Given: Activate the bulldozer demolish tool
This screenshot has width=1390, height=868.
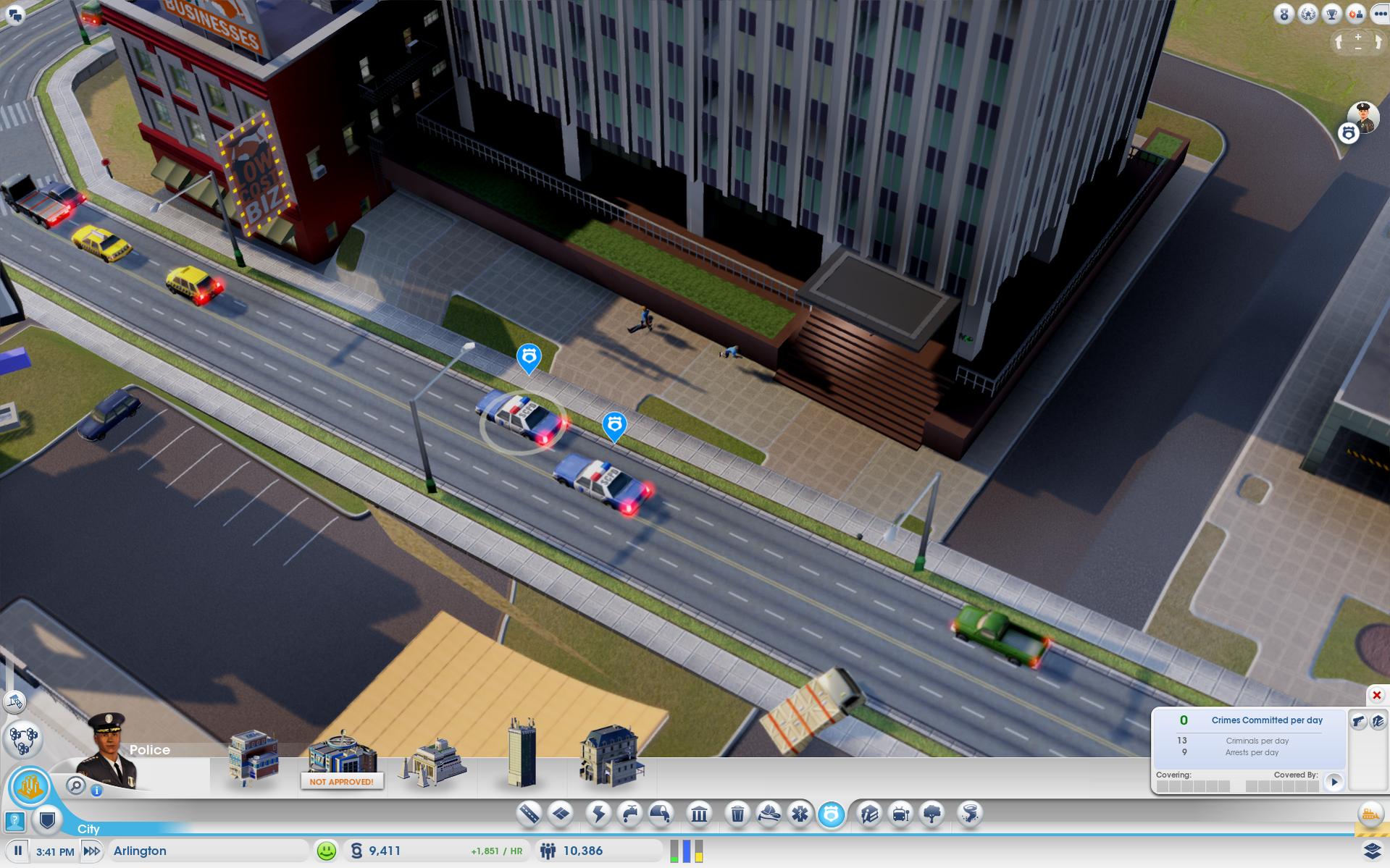Looking at the screenshot, I should (x=1369, y=814).
